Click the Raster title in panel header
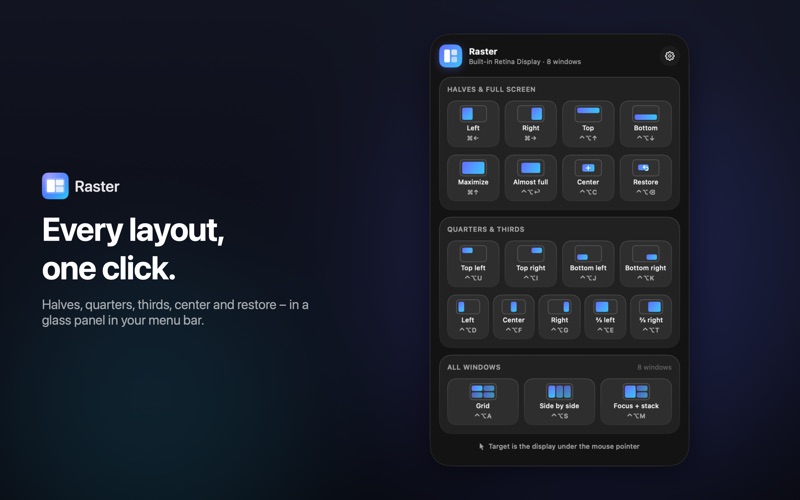The image size is (800, 500). [483, 51]
